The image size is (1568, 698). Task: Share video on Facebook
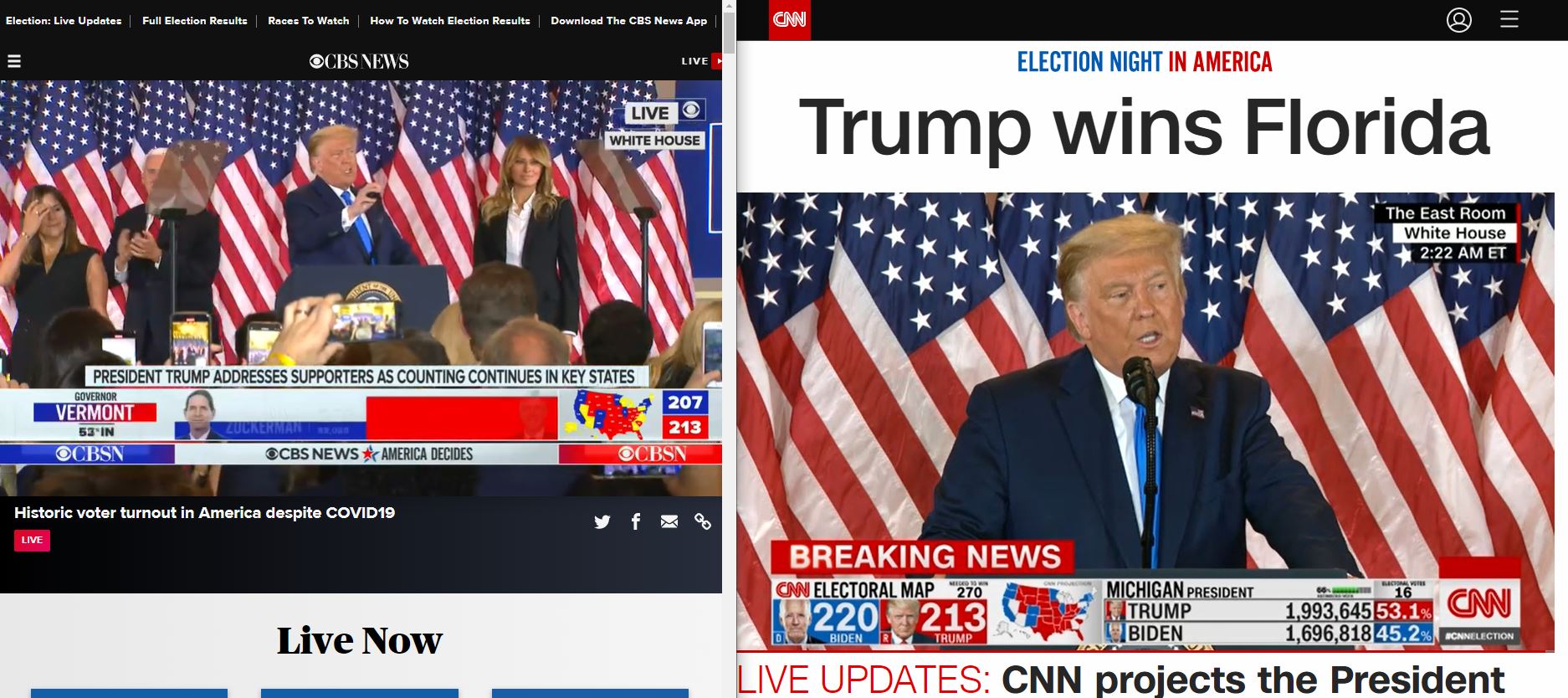pos(636,521)
